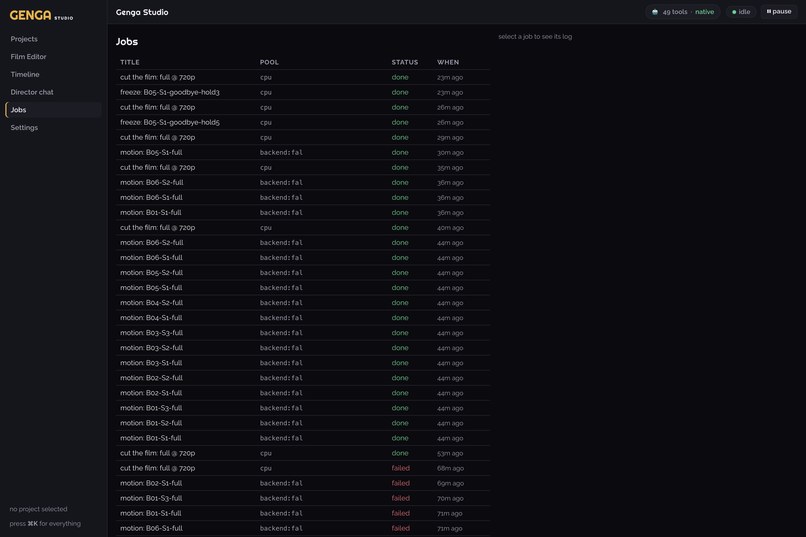Viewport: 806px width, 537px height.
Task: Open job 'motion: B03-S3-full'
Action: click(303, 333)
